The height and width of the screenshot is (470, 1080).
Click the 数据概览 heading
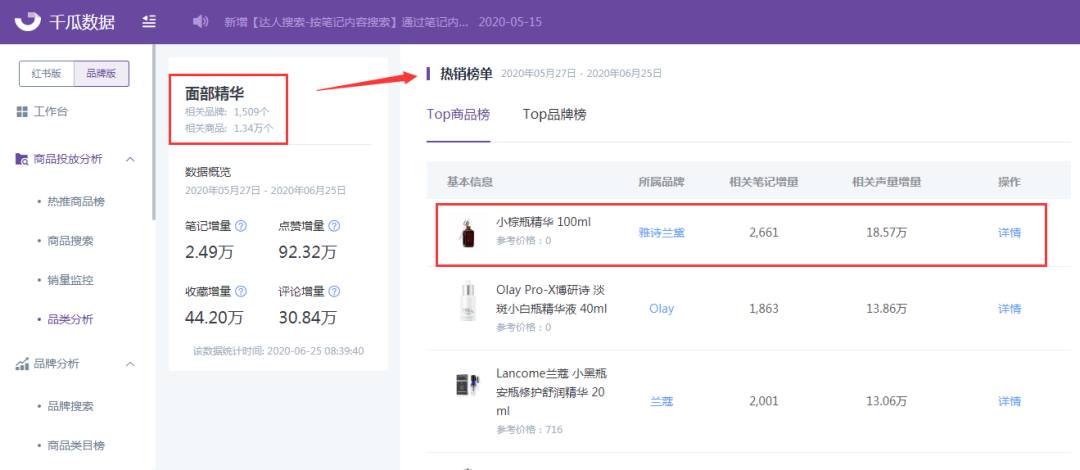click(x=208, y=172)
